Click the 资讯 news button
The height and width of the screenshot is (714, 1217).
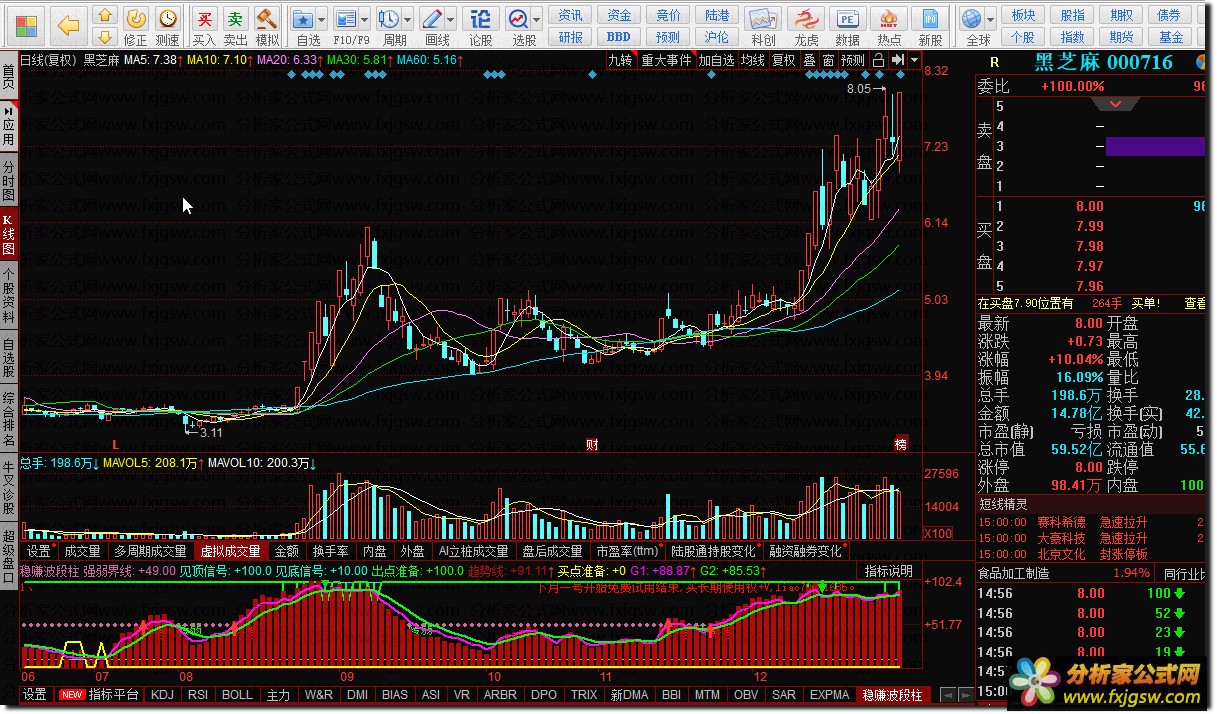[570, 15]
